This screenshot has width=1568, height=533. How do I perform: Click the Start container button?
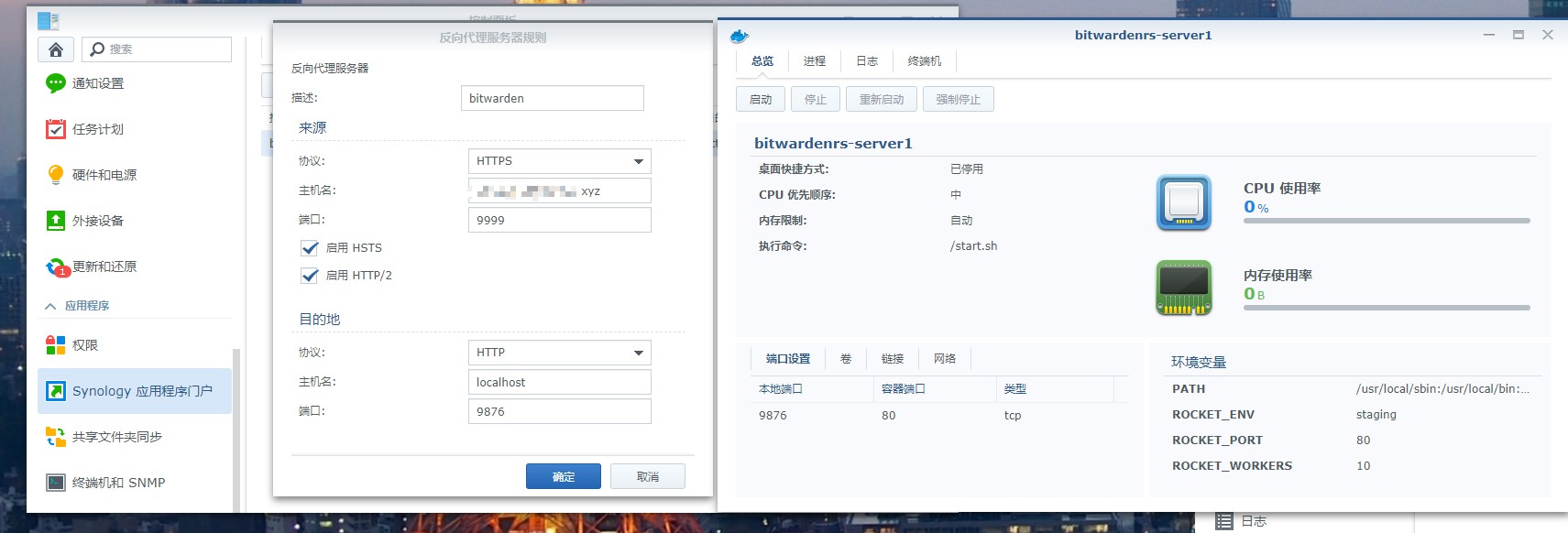click(761, 99)
